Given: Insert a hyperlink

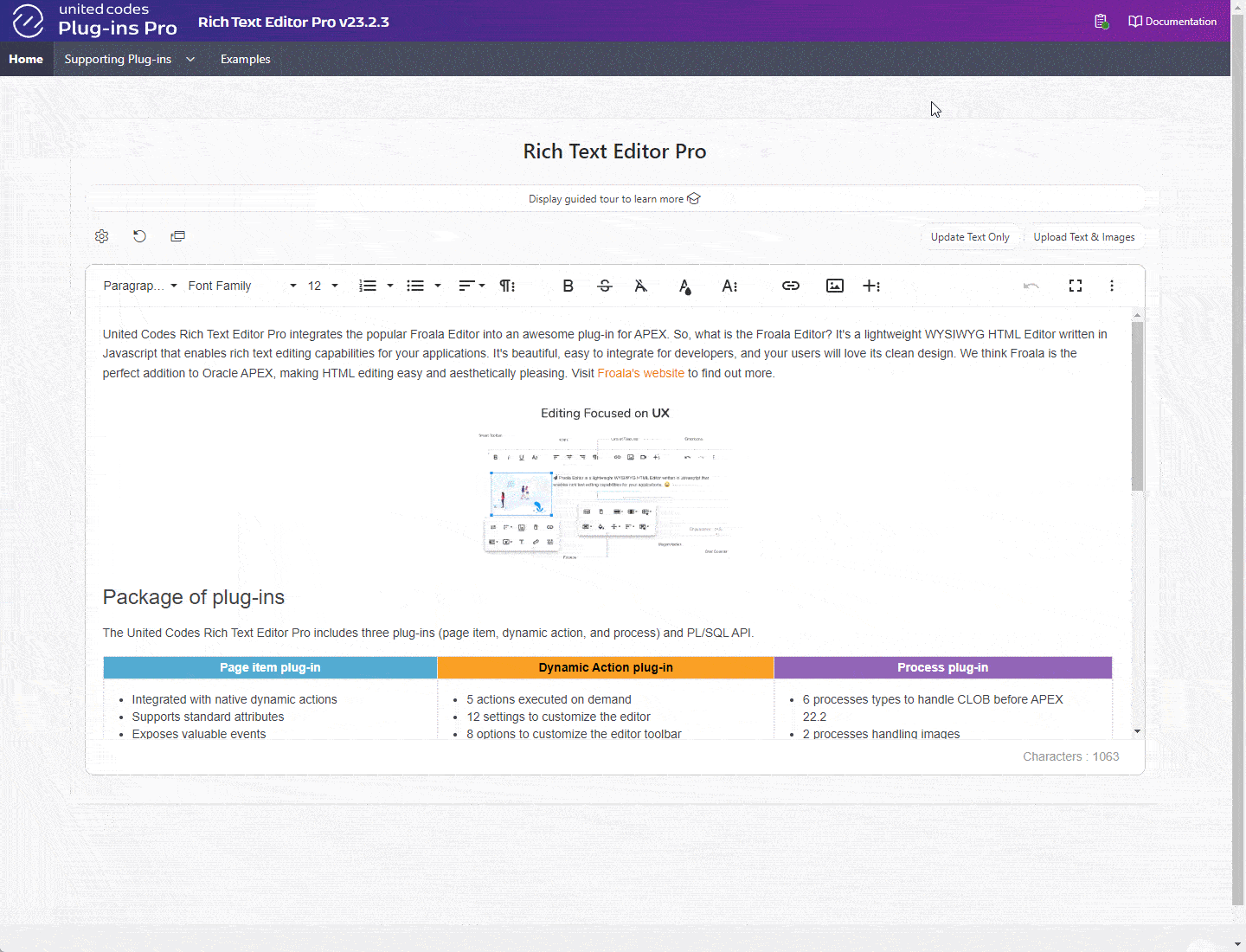Looking at the screenshot, I should [x=791, y=286].
